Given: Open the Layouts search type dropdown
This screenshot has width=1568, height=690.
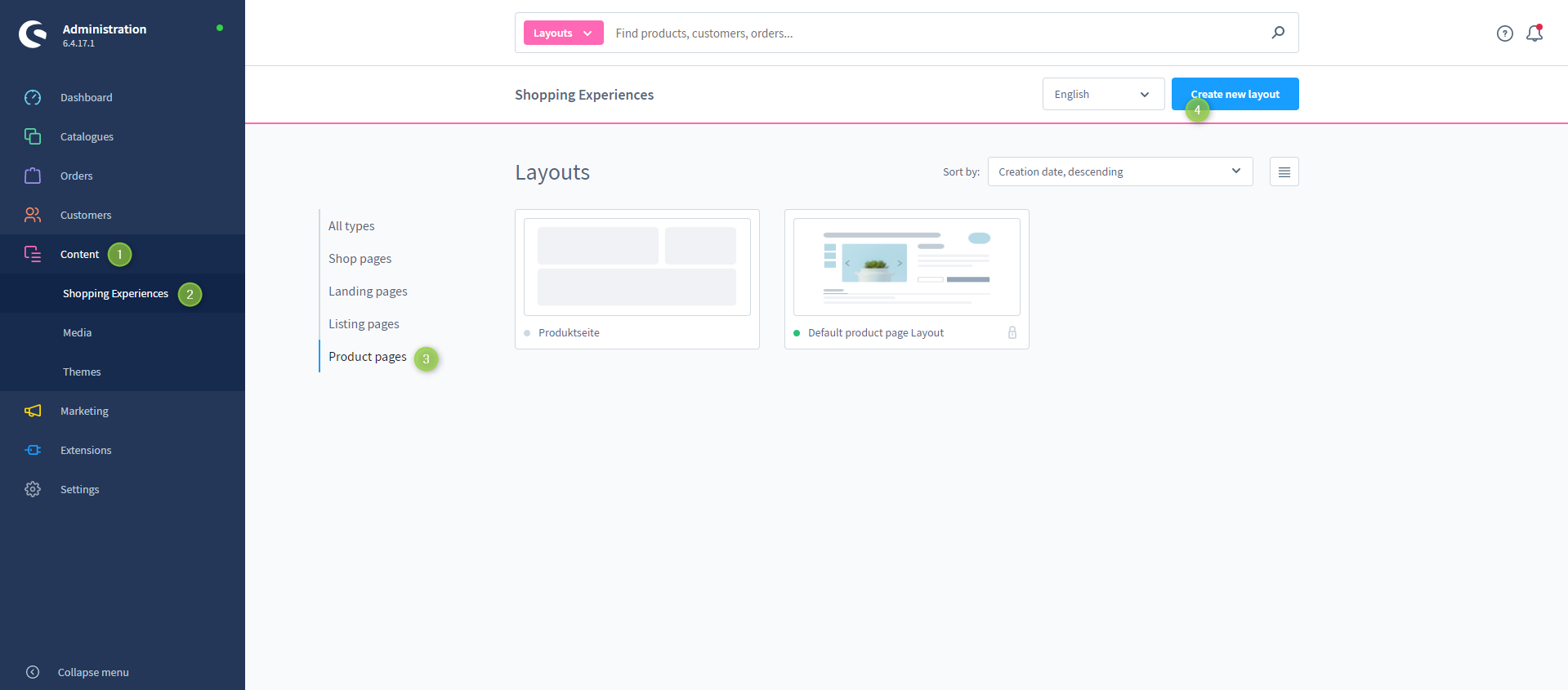Looking at the screenshot, I should tap(564, 33).
